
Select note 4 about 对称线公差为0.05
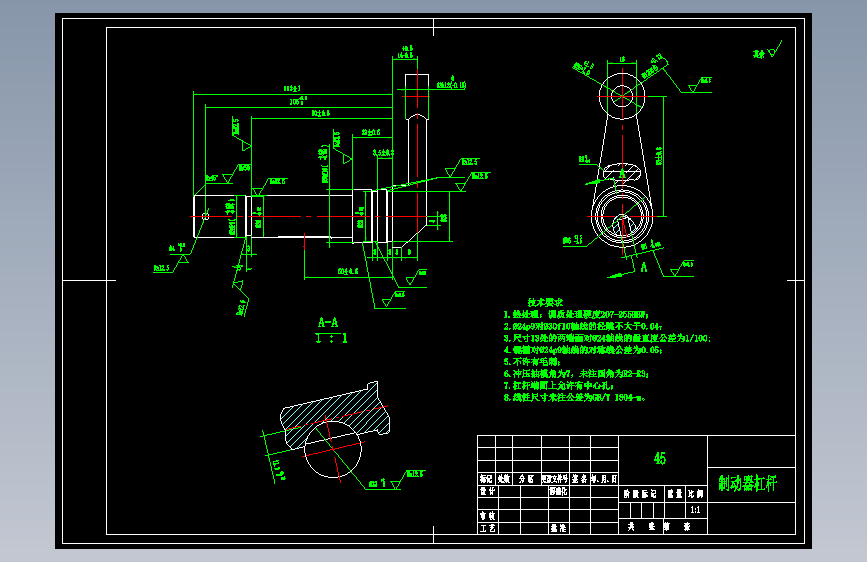583,350
